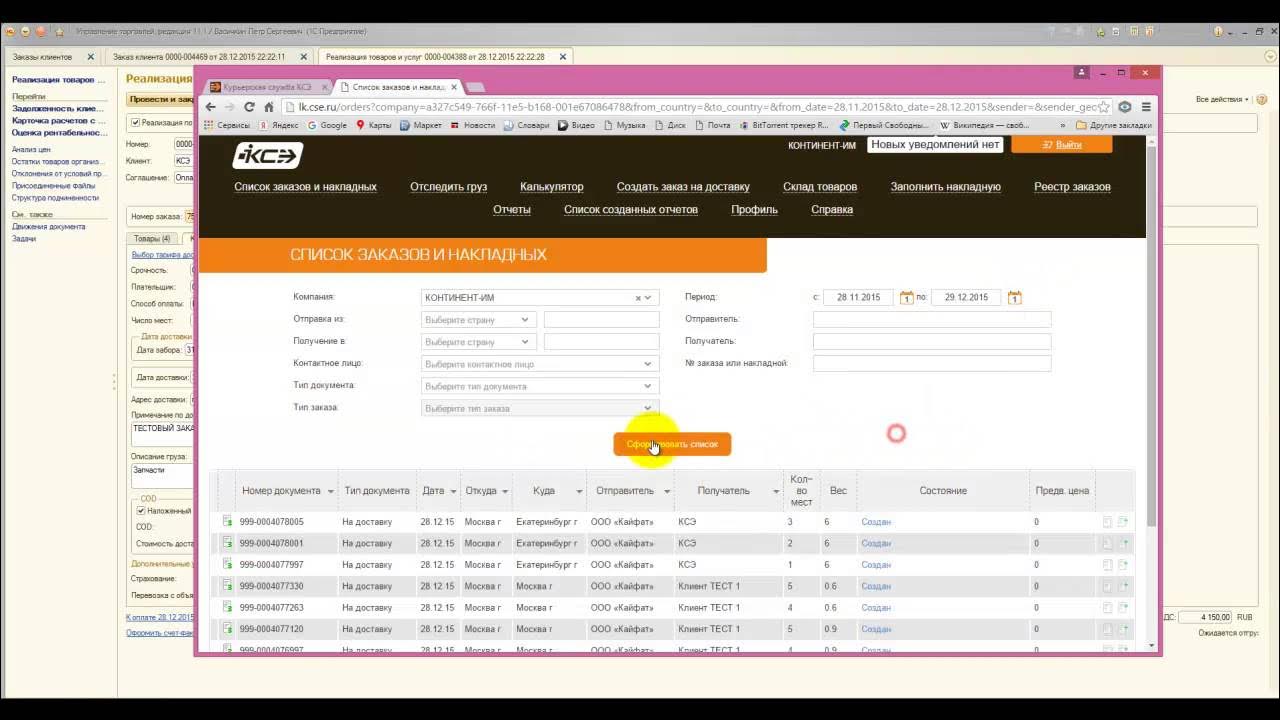The image size is (1280, 720).
Task: Open filter arrow on Дата column
Action: point(453,491)
